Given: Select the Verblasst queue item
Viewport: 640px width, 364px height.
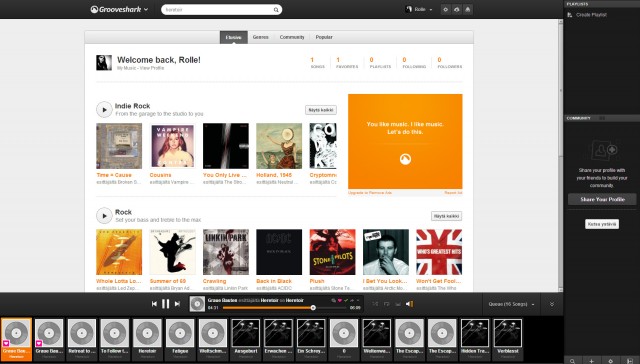Looking at the screenshot, I should click(x=508, y=340).
